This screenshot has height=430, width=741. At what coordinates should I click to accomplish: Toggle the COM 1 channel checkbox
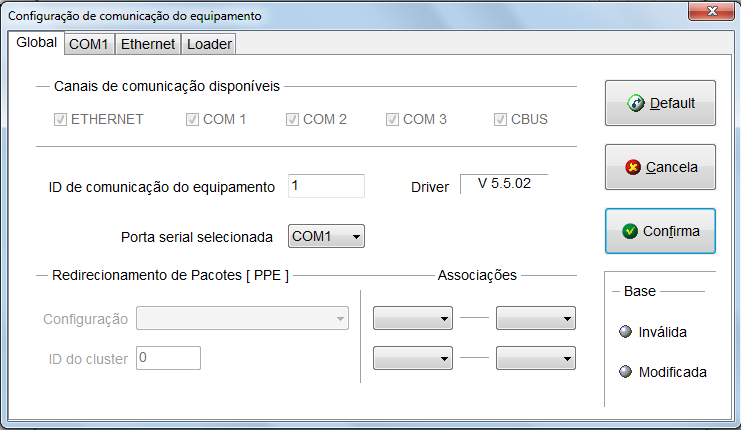[192, 120]
